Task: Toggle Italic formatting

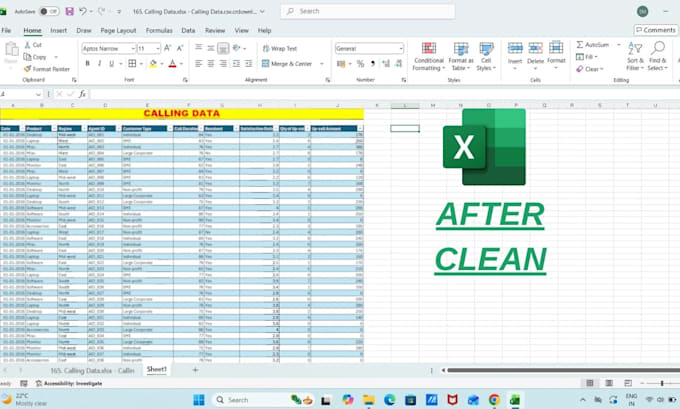Action: point(99,64)
